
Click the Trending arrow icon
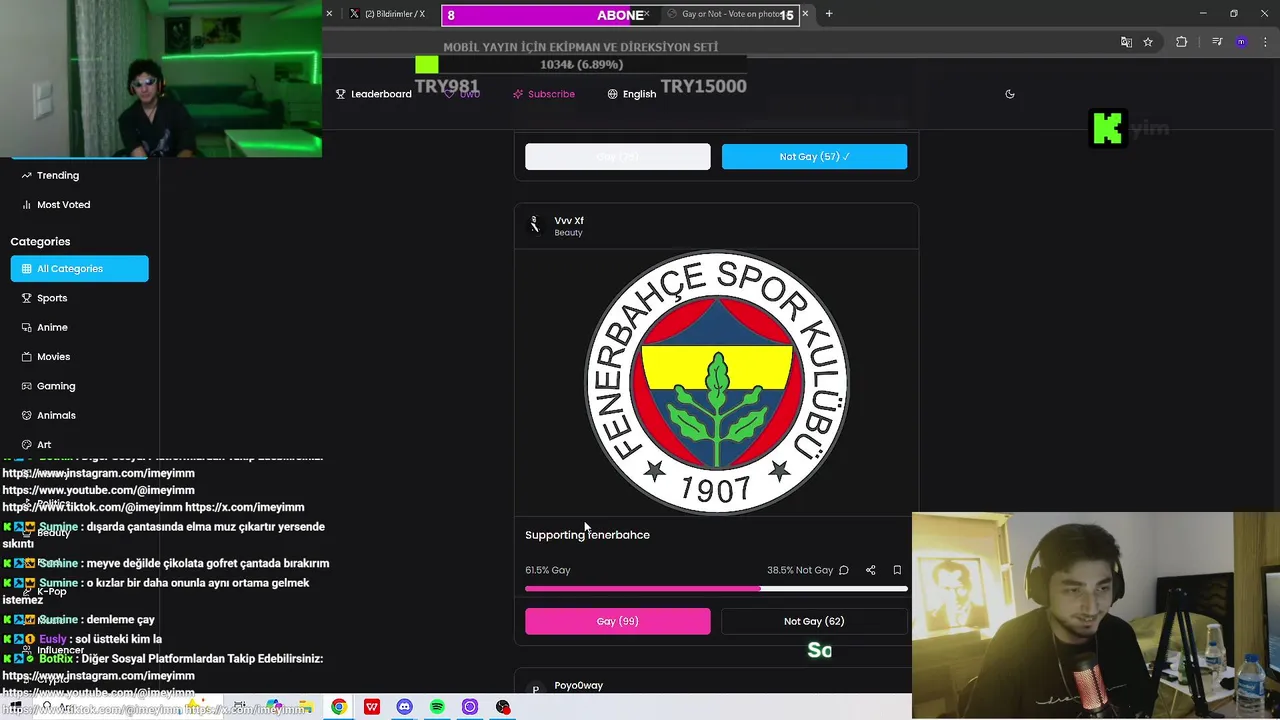tap(27, 175)
